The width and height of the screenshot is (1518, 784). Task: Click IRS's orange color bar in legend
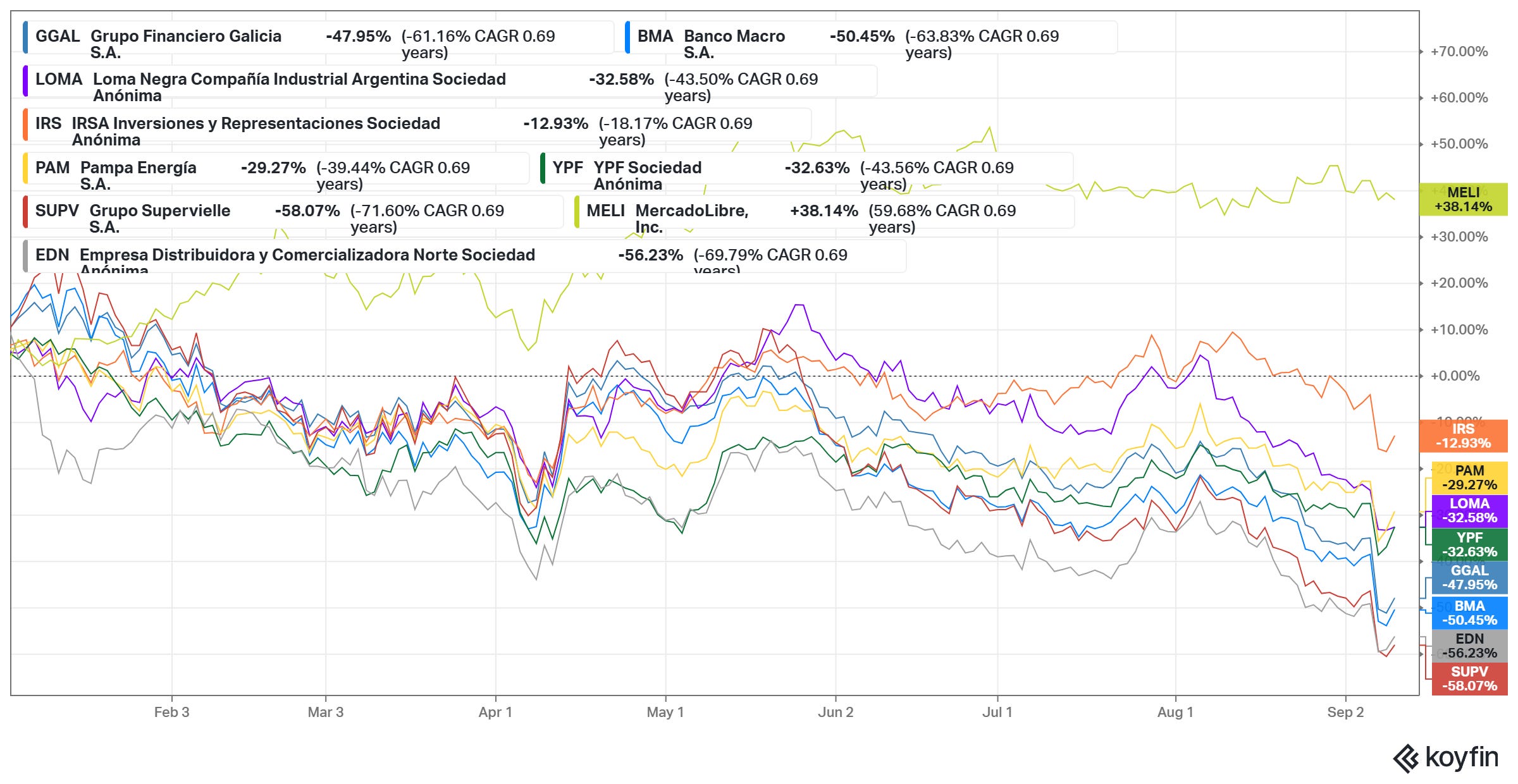(25, 125)
